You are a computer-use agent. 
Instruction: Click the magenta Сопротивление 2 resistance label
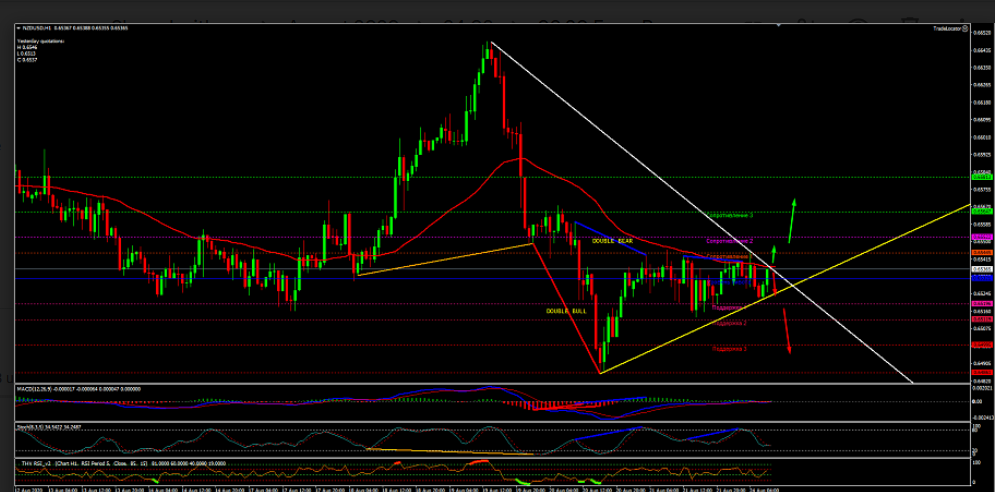point(729,241)
